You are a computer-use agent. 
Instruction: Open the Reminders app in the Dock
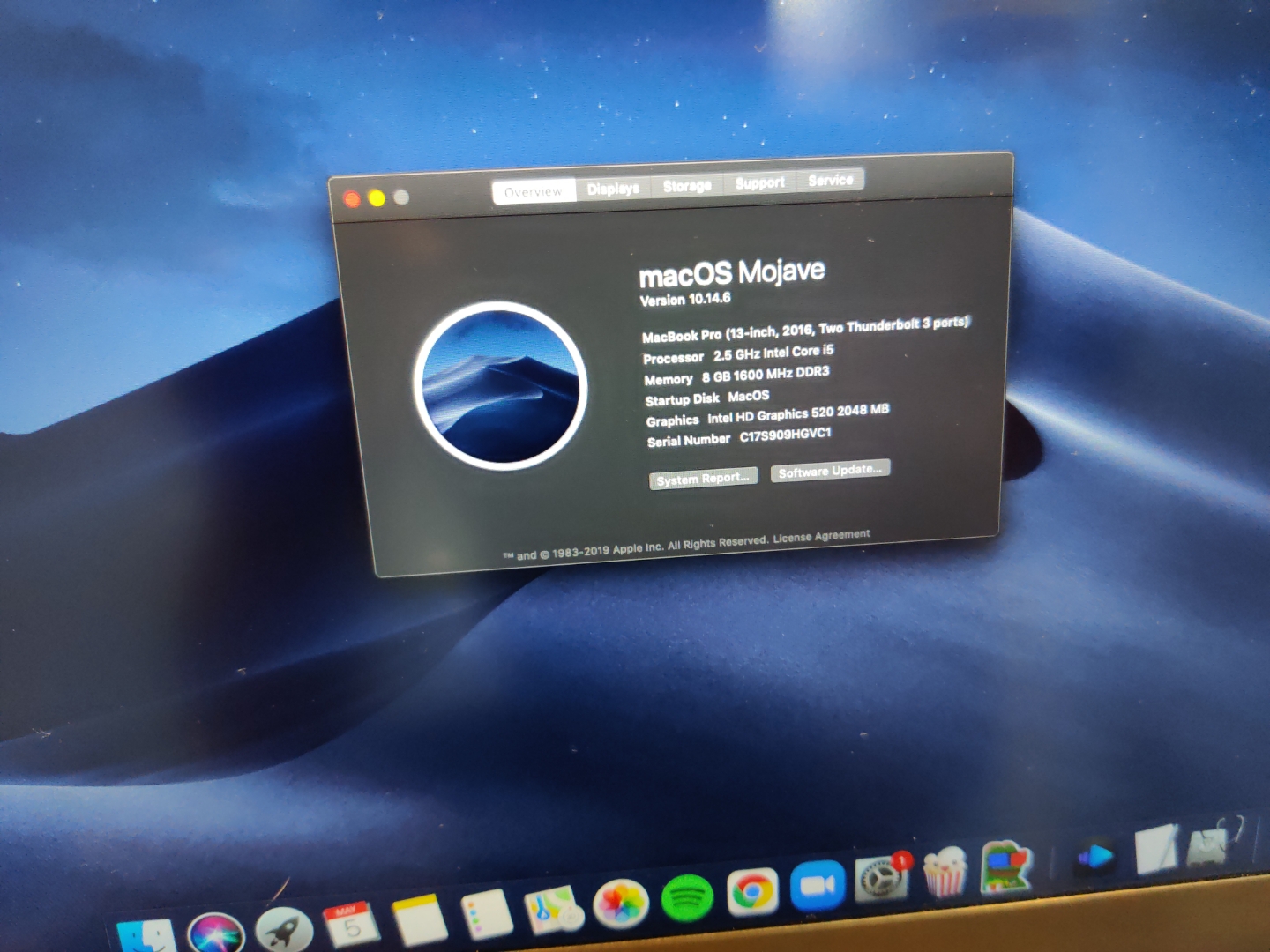[487, 914]
